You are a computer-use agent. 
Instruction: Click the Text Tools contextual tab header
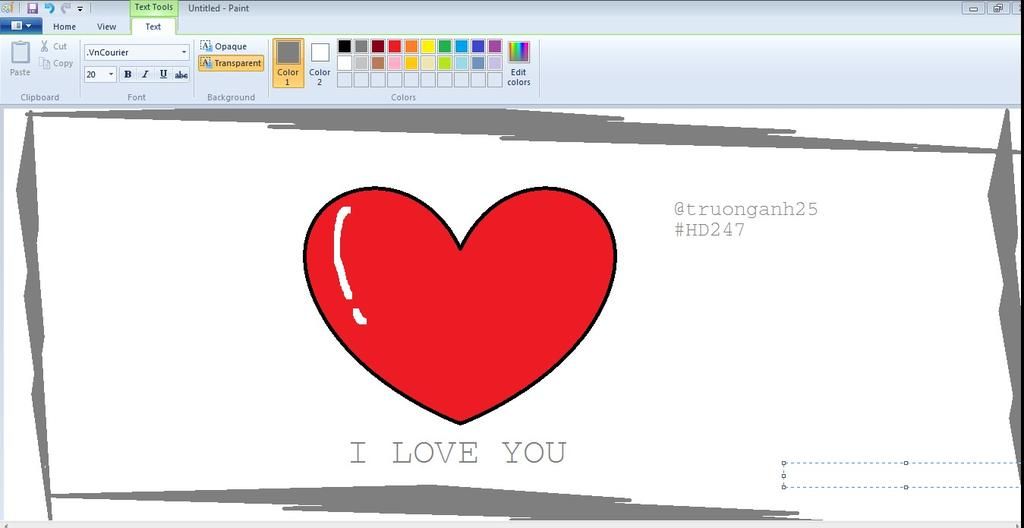[153, 8]
